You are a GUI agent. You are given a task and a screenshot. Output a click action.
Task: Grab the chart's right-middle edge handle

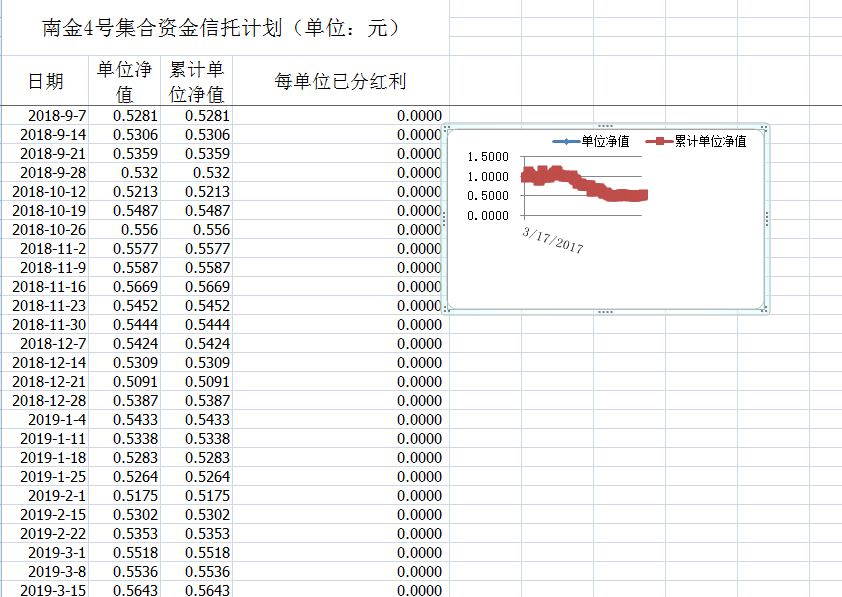tap(767, 219)
